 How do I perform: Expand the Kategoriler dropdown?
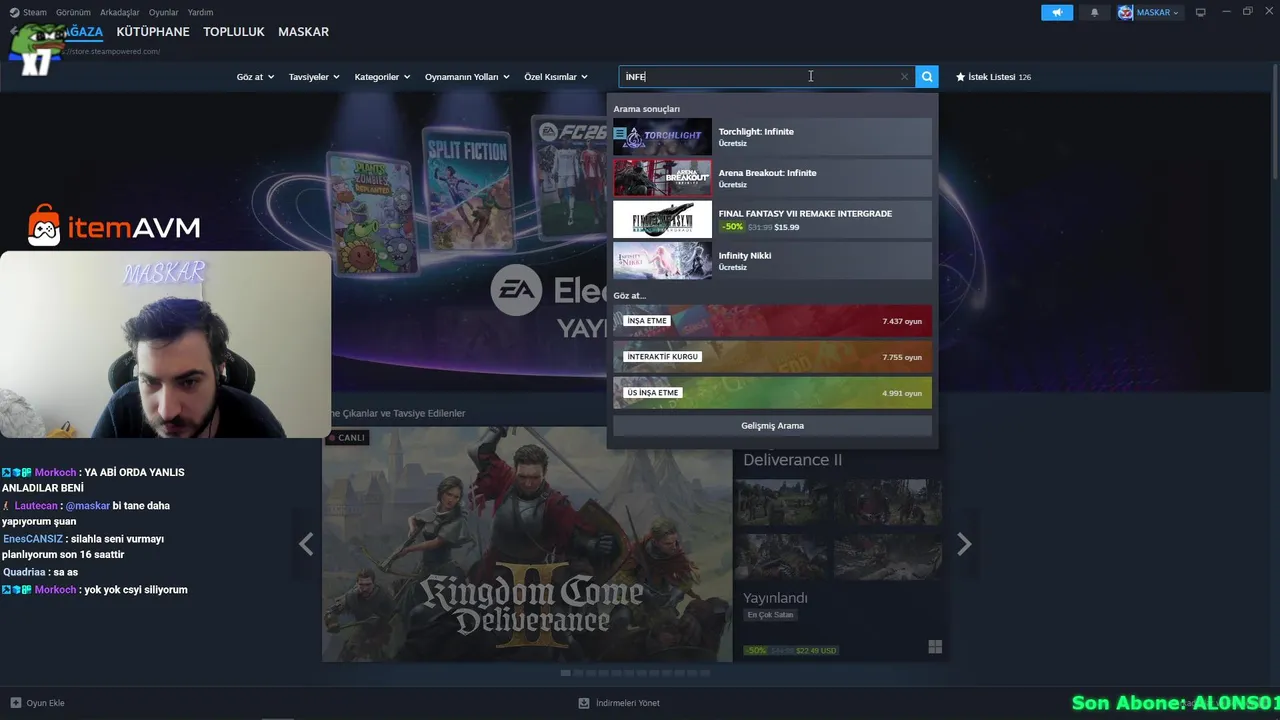382,77
